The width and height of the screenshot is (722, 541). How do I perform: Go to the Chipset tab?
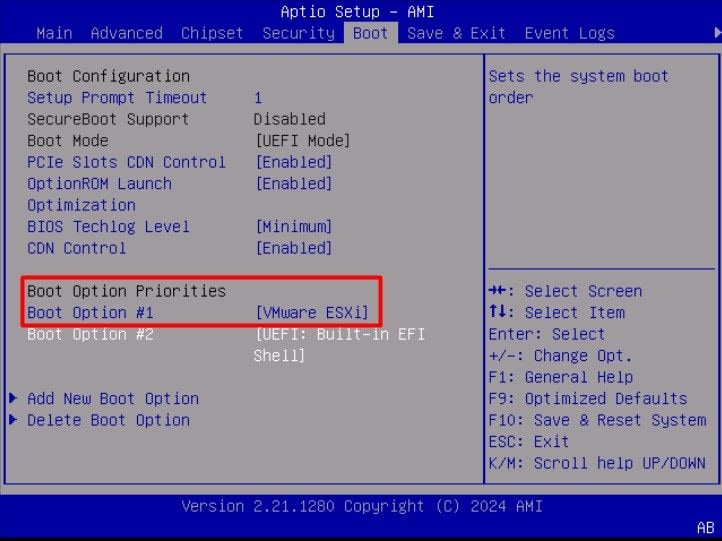click(x=212, y=33)
